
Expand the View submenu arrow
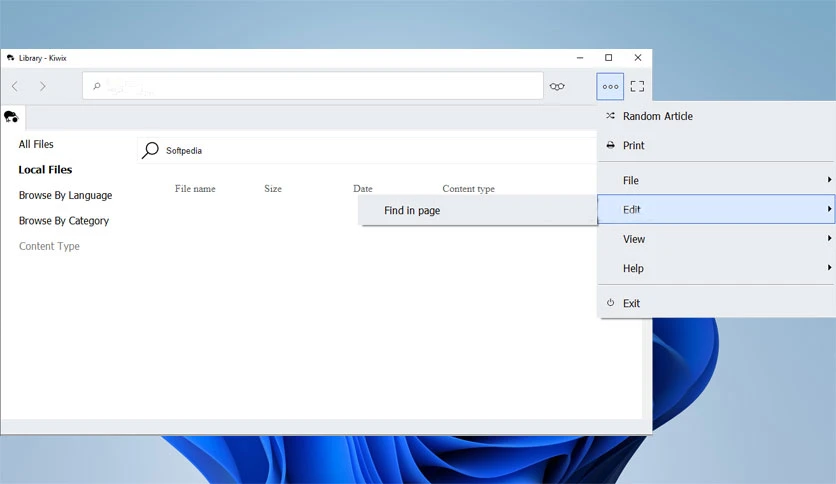click(x=829, y=238)
